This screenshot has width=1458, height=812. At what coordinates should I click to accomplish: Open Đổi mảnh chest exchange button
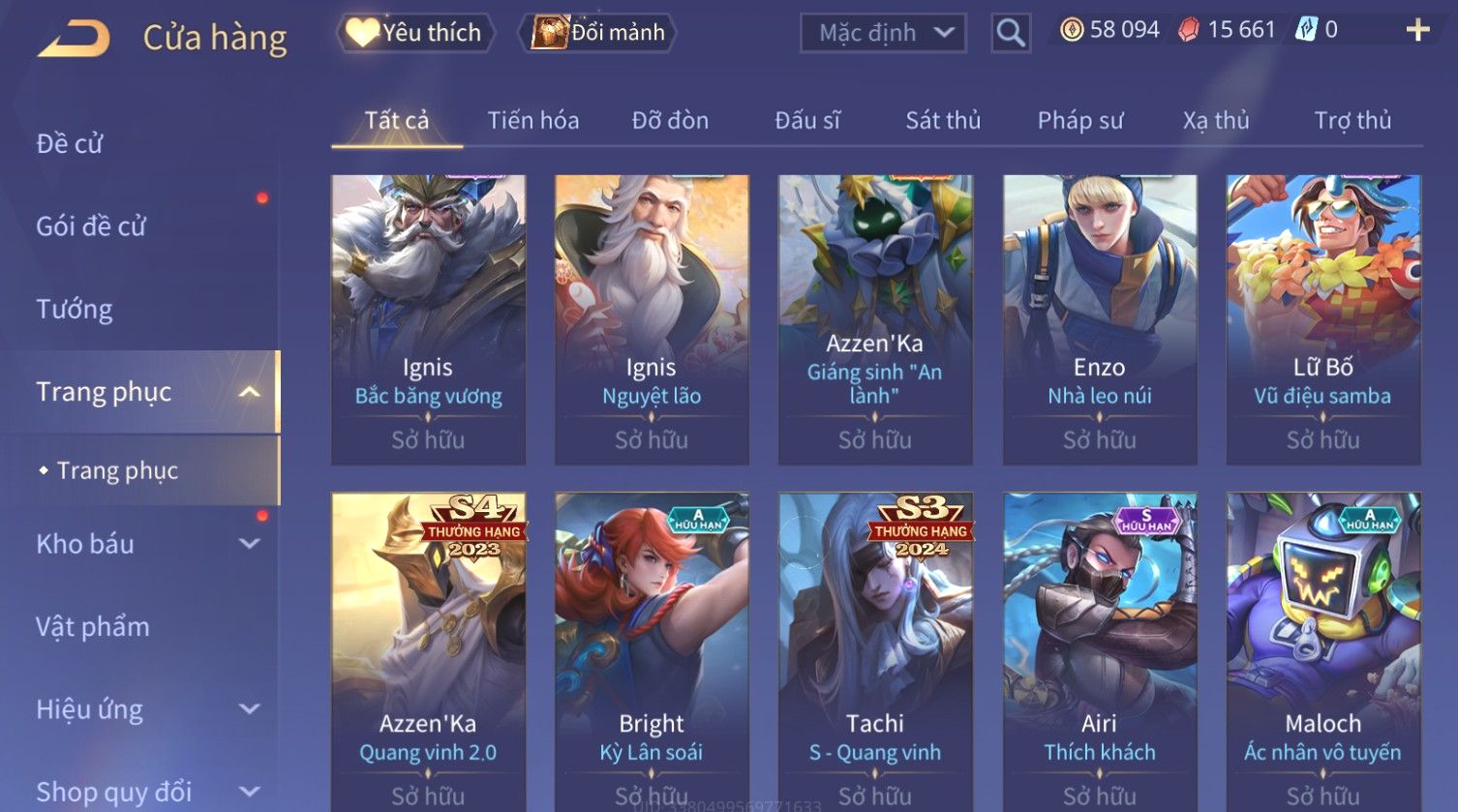point(597,33)
